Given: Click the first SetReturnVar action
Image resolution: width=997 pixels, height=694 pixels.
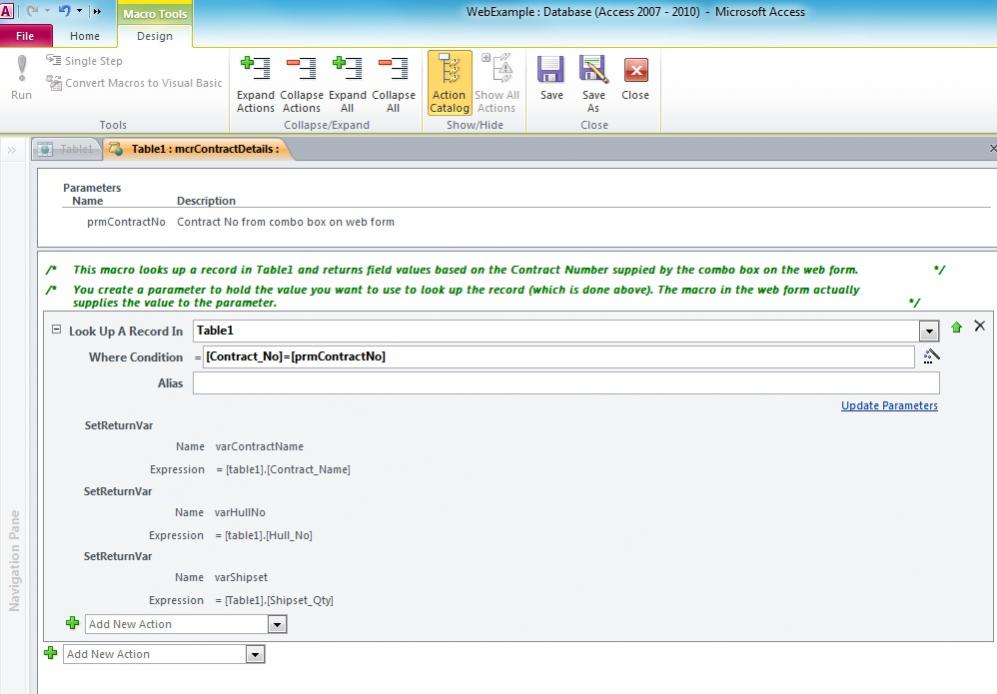Looking at the screenshot, I should tap(119, 426).
